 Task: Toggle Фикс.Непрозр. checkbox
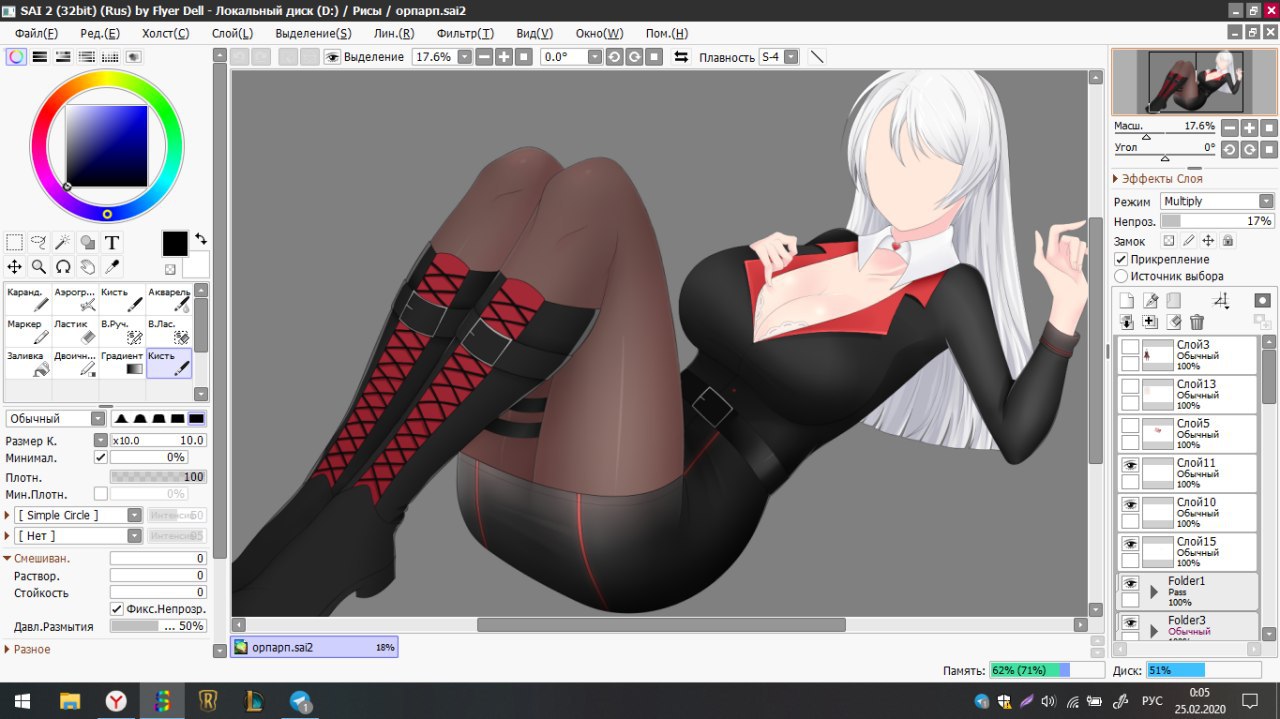[x=117, y=608]
